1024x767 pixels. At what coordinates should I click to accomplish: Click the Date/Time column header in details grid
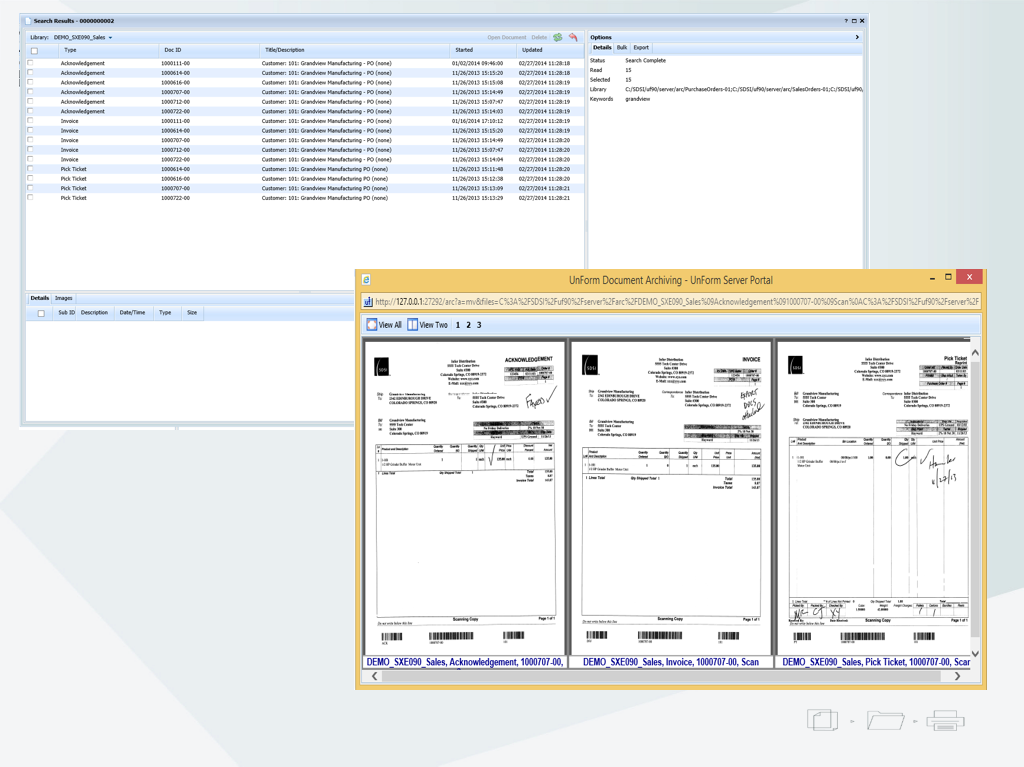(x=133, y=313)
